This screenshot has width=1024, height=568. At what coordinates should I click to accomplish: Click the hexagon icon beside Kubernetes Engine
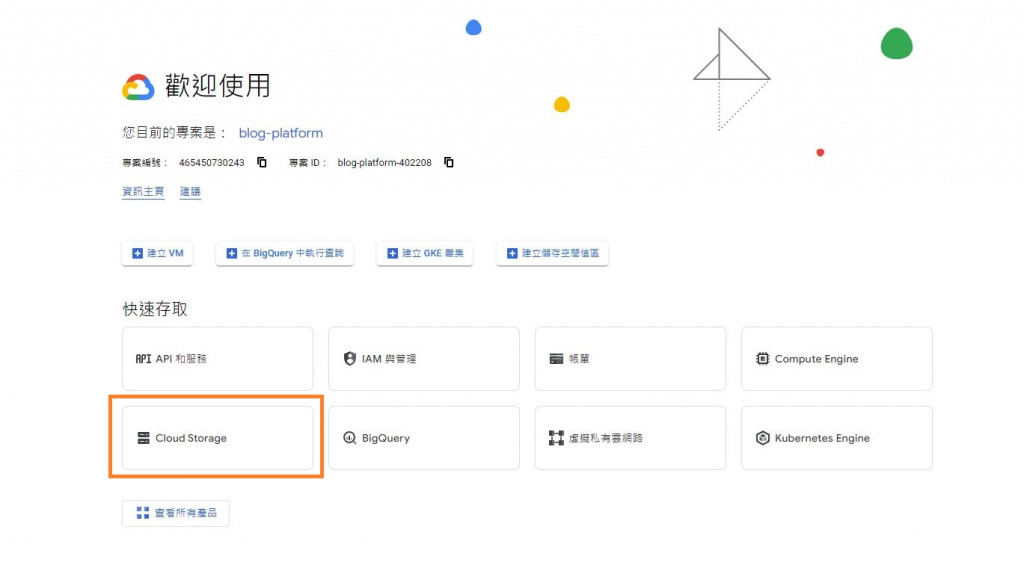point(762,438)
